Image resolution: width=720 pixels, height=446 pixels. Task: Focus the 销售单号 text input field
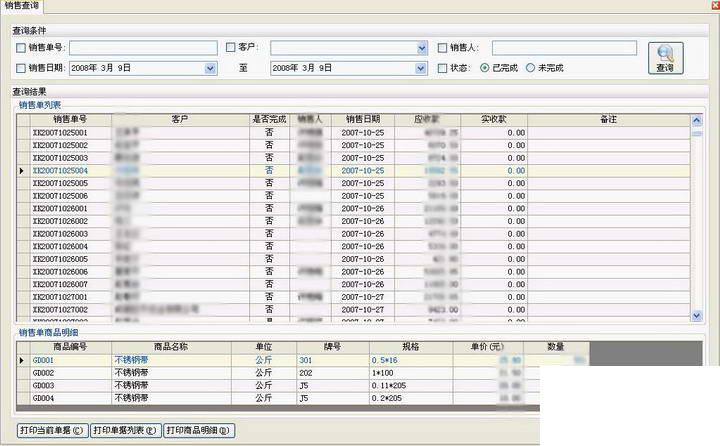(x=143, y=48)
